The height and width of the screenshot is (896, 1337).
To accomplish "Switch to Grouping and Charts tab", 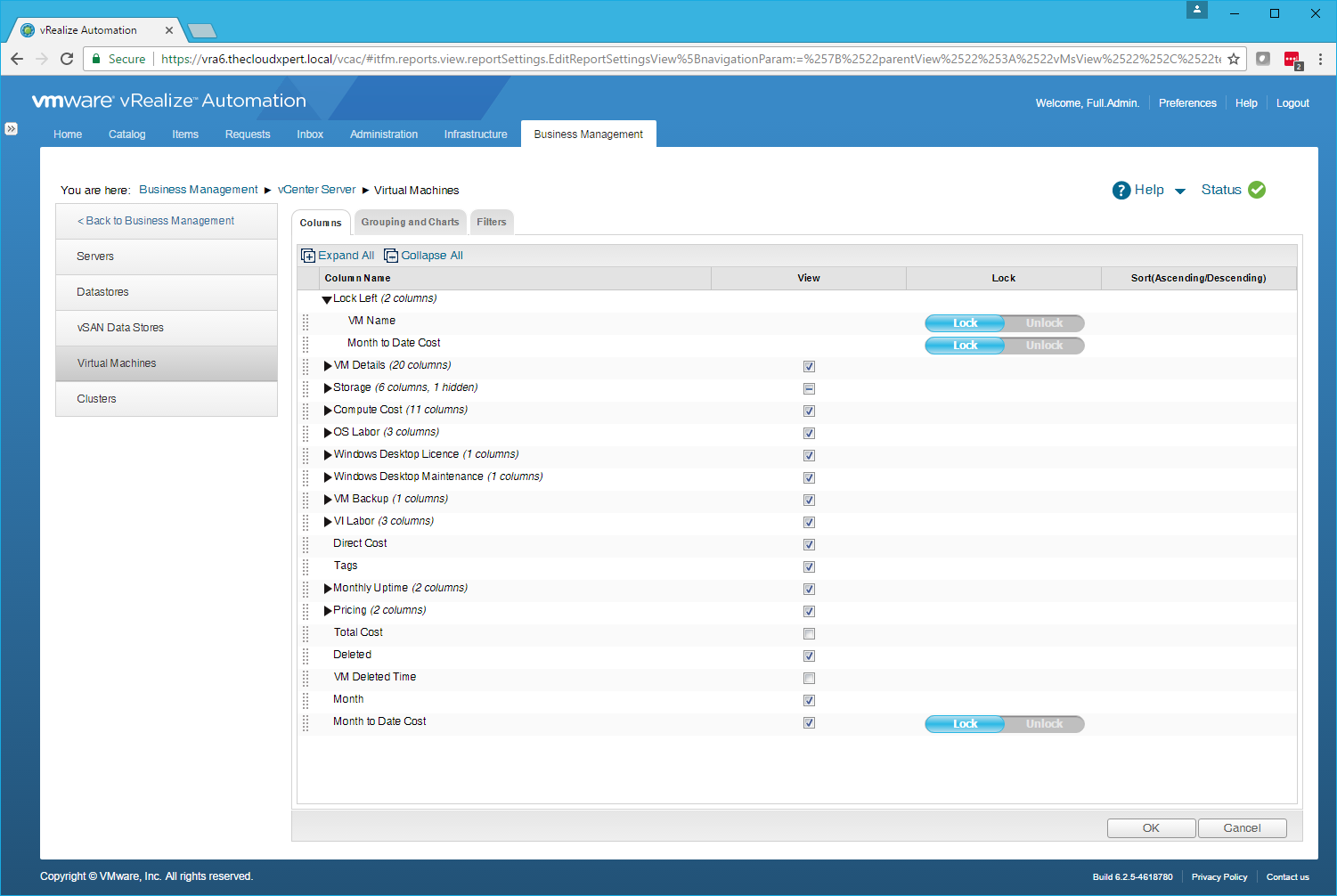I will (410, 223).
